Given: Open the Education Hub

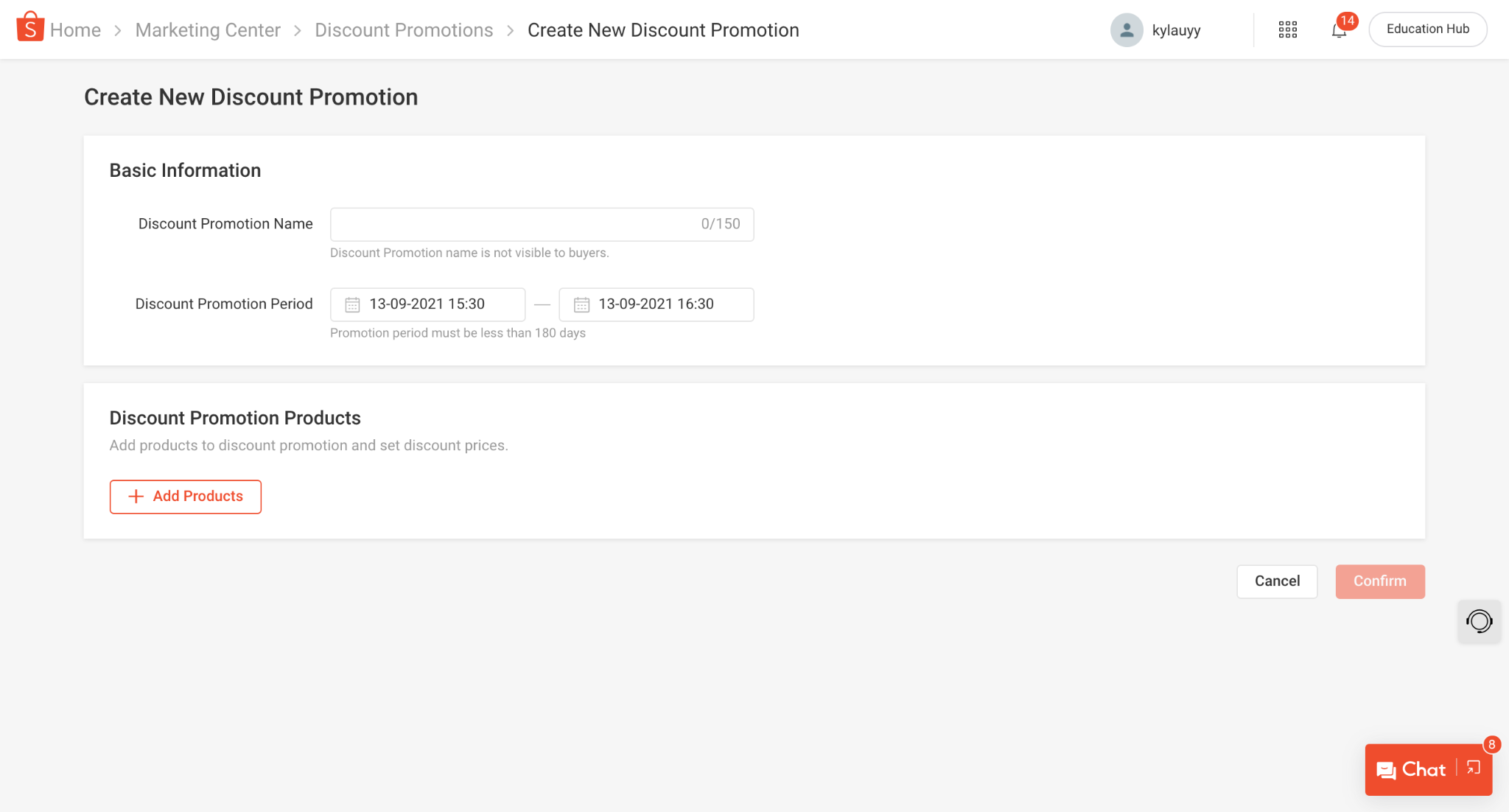Looking at the screenshot, I should (1427, 29).
